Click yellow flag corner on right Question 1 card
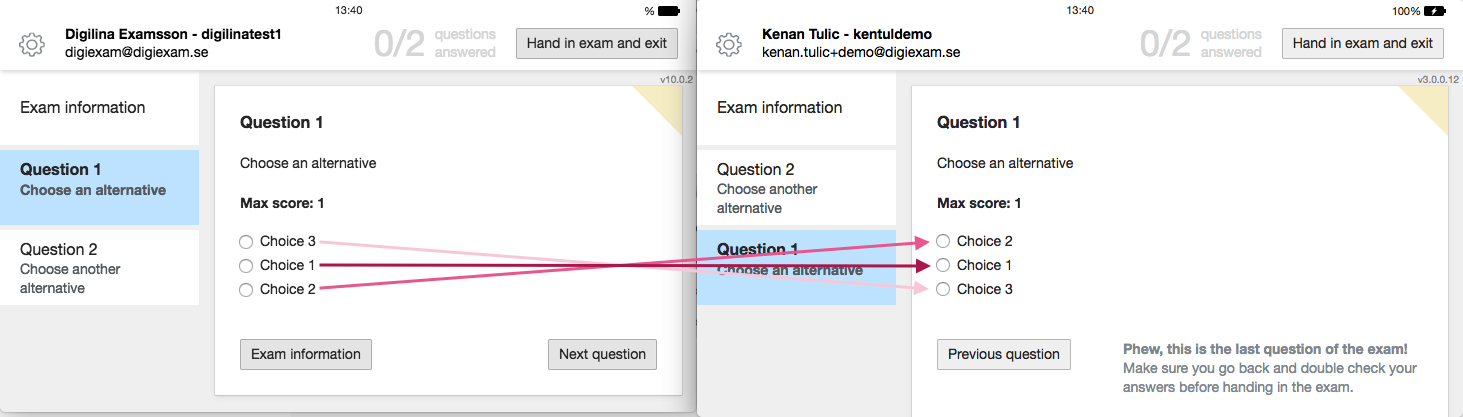Image resolution: width=1463 pixels, height=417 pixels. coord(1431,104)
